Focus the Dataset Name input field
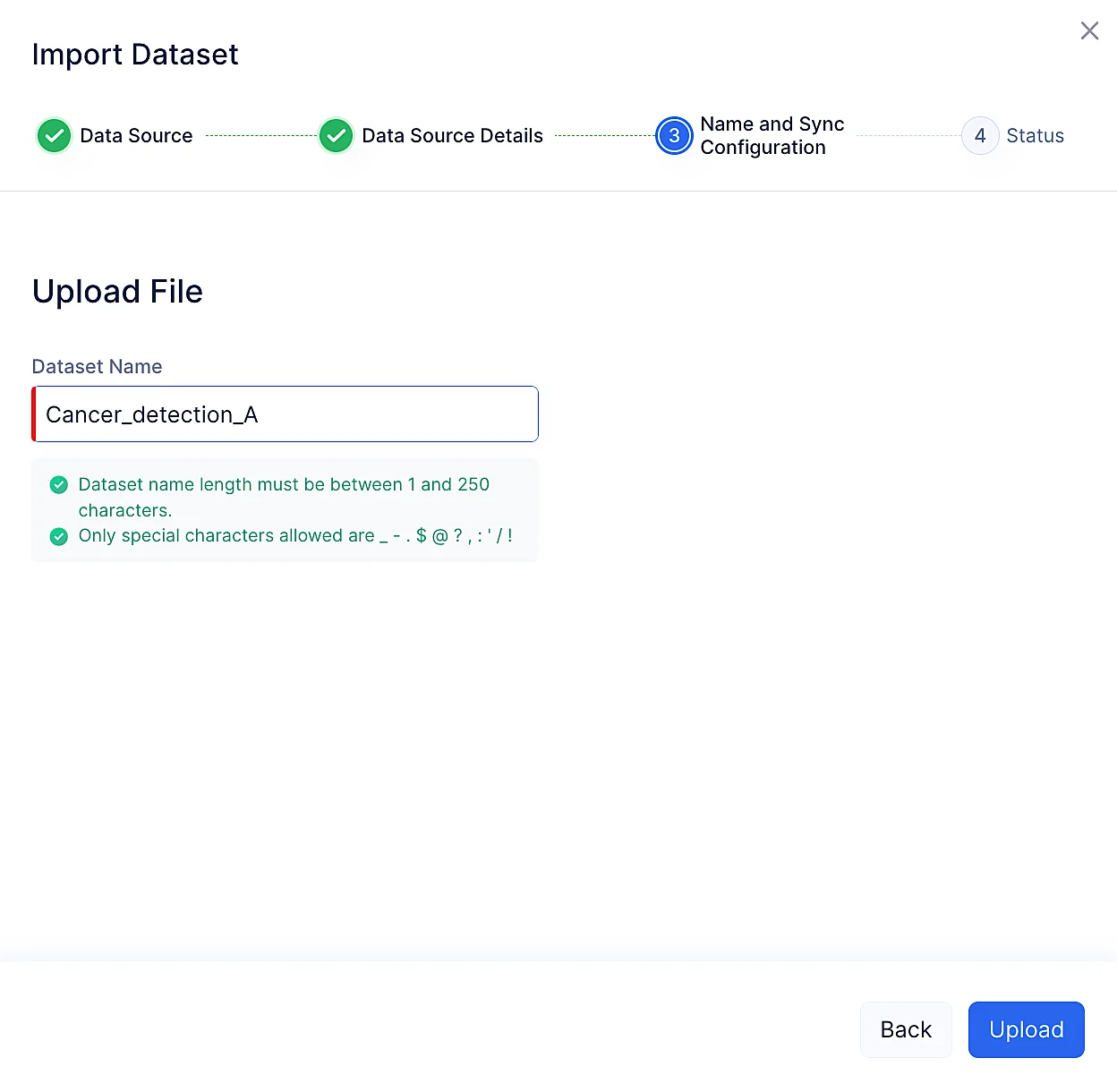The height and width of the screenshot is (1092, 1117). [x=286, y=414]
